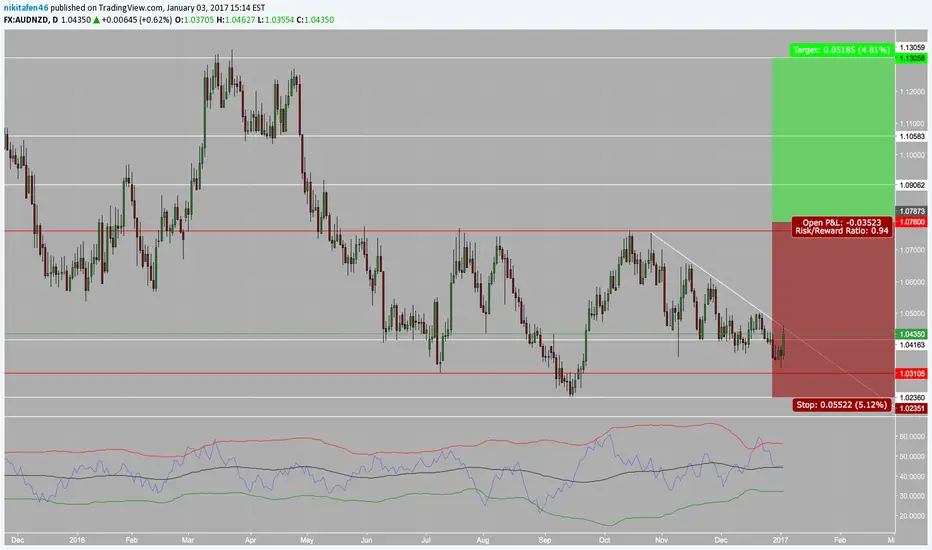
Task: Click the 30.0000 indicator scale value
Action: pyautogui.click(x=912, y=496)
